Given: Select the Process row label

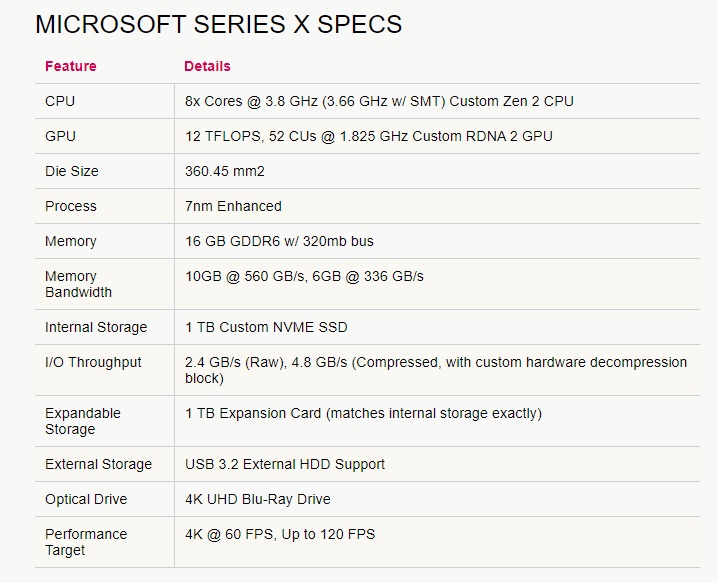Looking at the screenshot, I should pos(71,206).
